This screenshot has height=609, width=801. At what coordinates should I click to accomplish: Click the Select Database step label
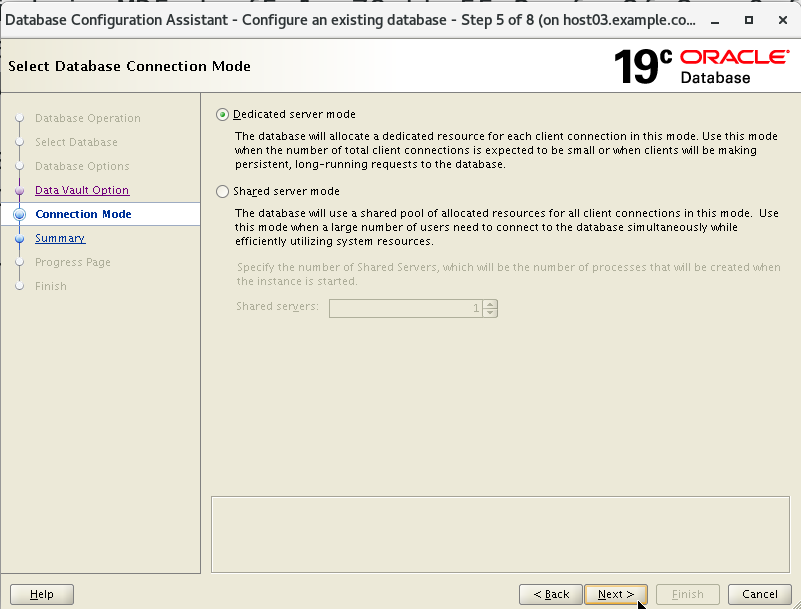click(76, 142)
